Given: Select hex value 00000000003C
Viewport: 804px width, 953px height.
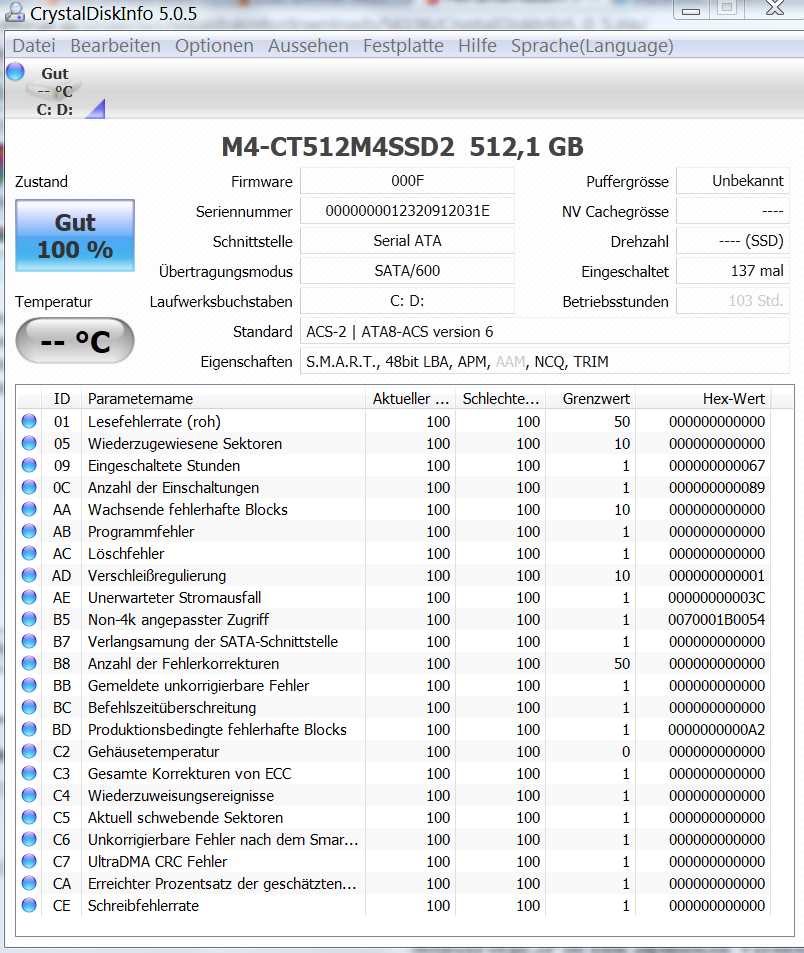Looking at the screenshot, I should coord(716,597).
